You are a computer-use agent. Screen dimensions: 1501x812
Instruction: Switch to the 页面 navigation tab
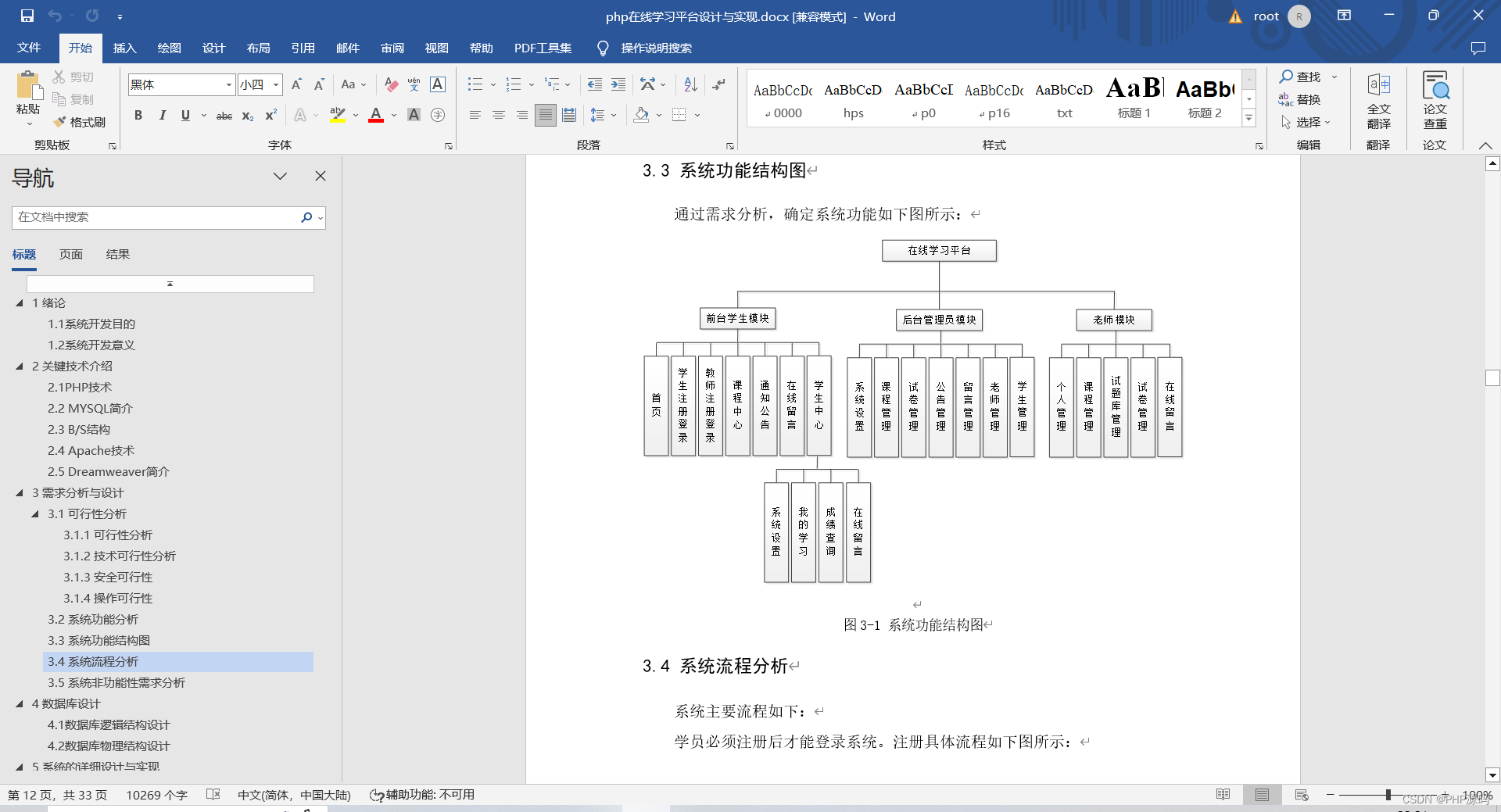click(x=71, y=254)
